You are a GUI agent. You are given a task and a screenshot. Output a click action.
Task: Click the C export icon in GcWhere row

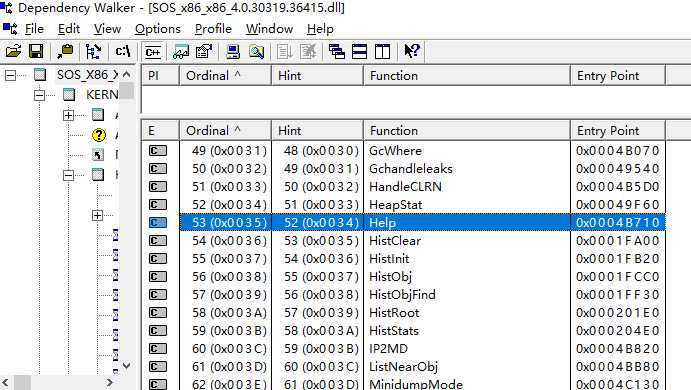(158, 151)
